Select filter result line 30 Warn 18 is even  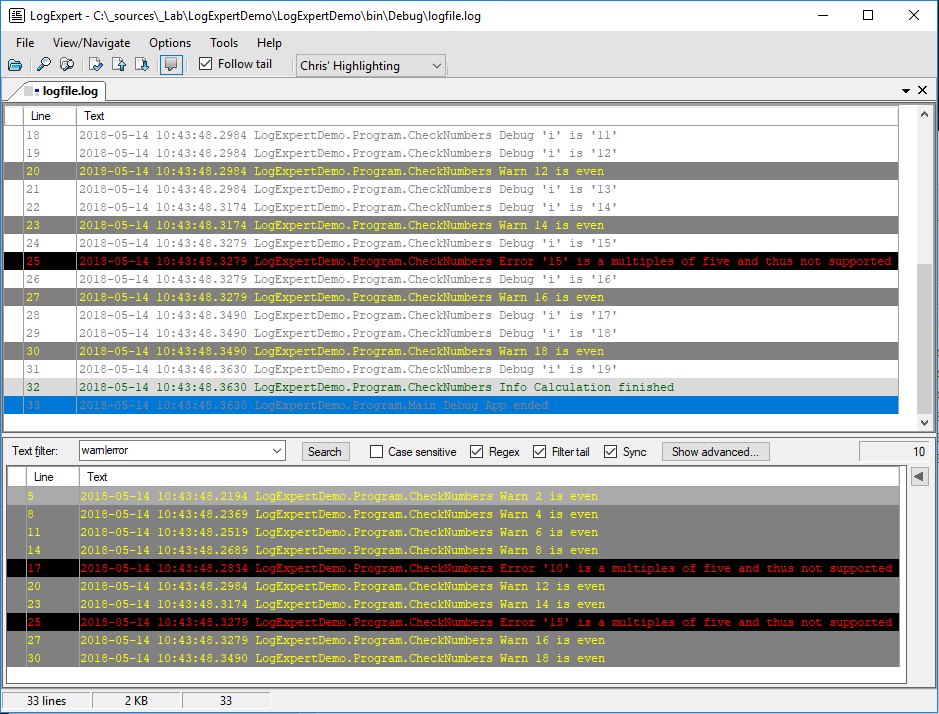click(x=453, y=658)
